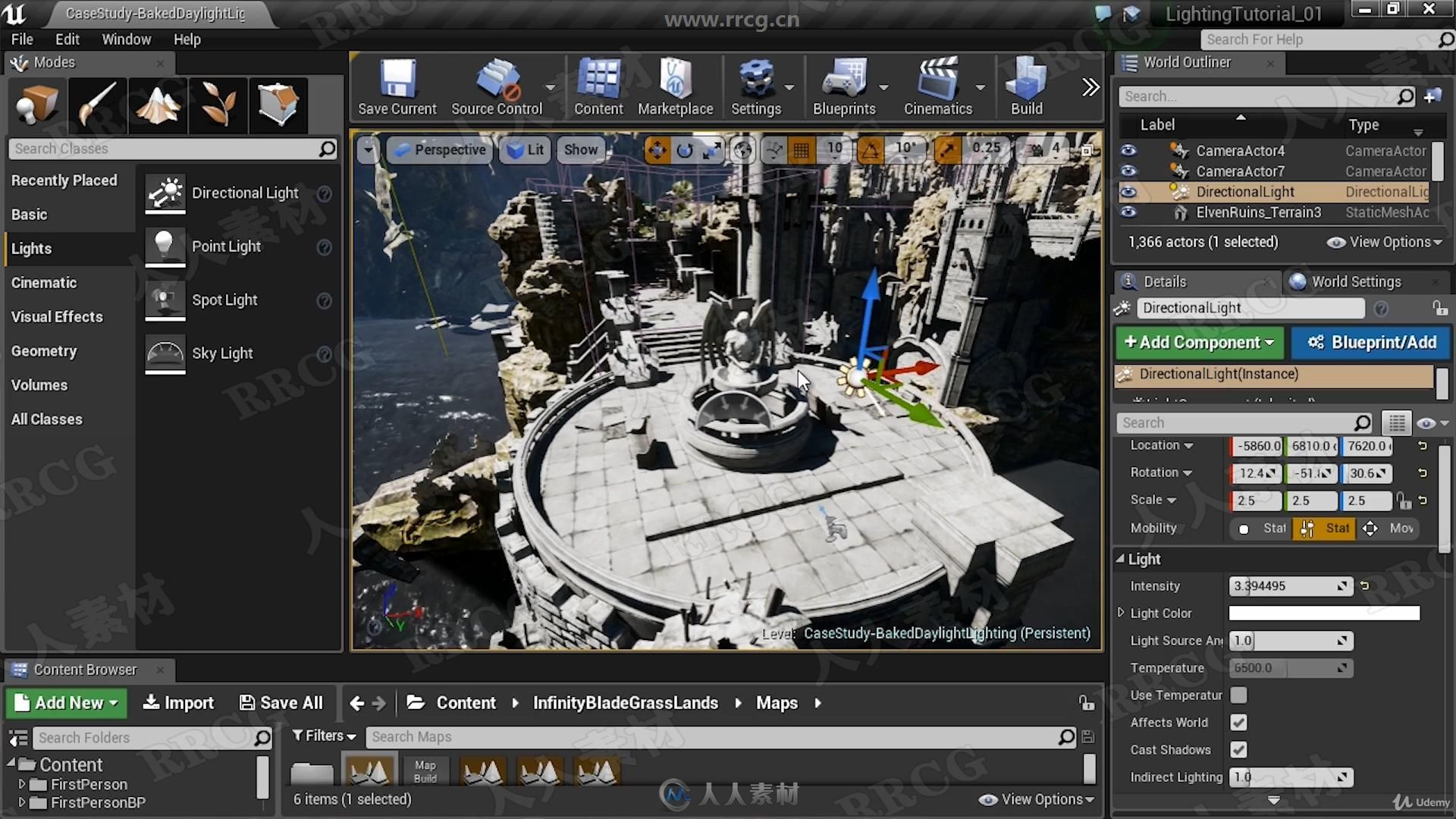Toggle surface snapping icon in viewport
This screenshot has height=819, width=1456.
pyautogui.click(x=774, y=150)
